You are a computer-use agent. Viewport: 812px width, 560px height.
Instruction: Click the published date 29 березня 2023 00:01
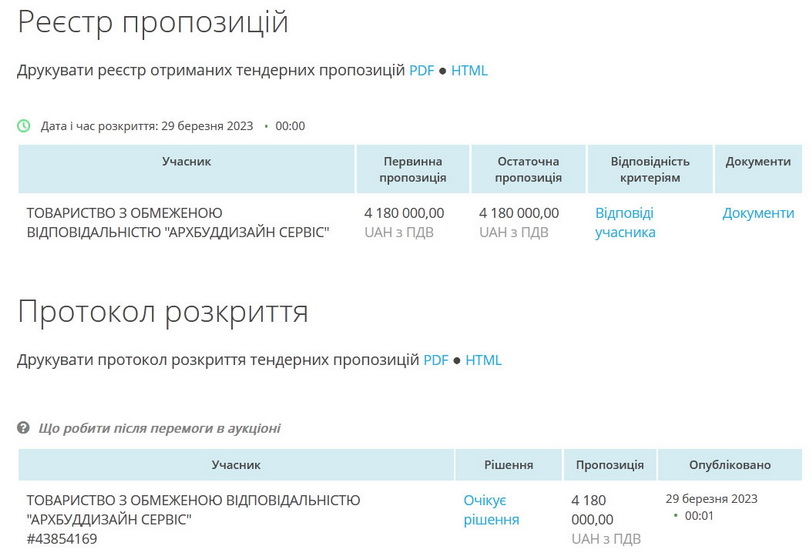click(711, 507)
